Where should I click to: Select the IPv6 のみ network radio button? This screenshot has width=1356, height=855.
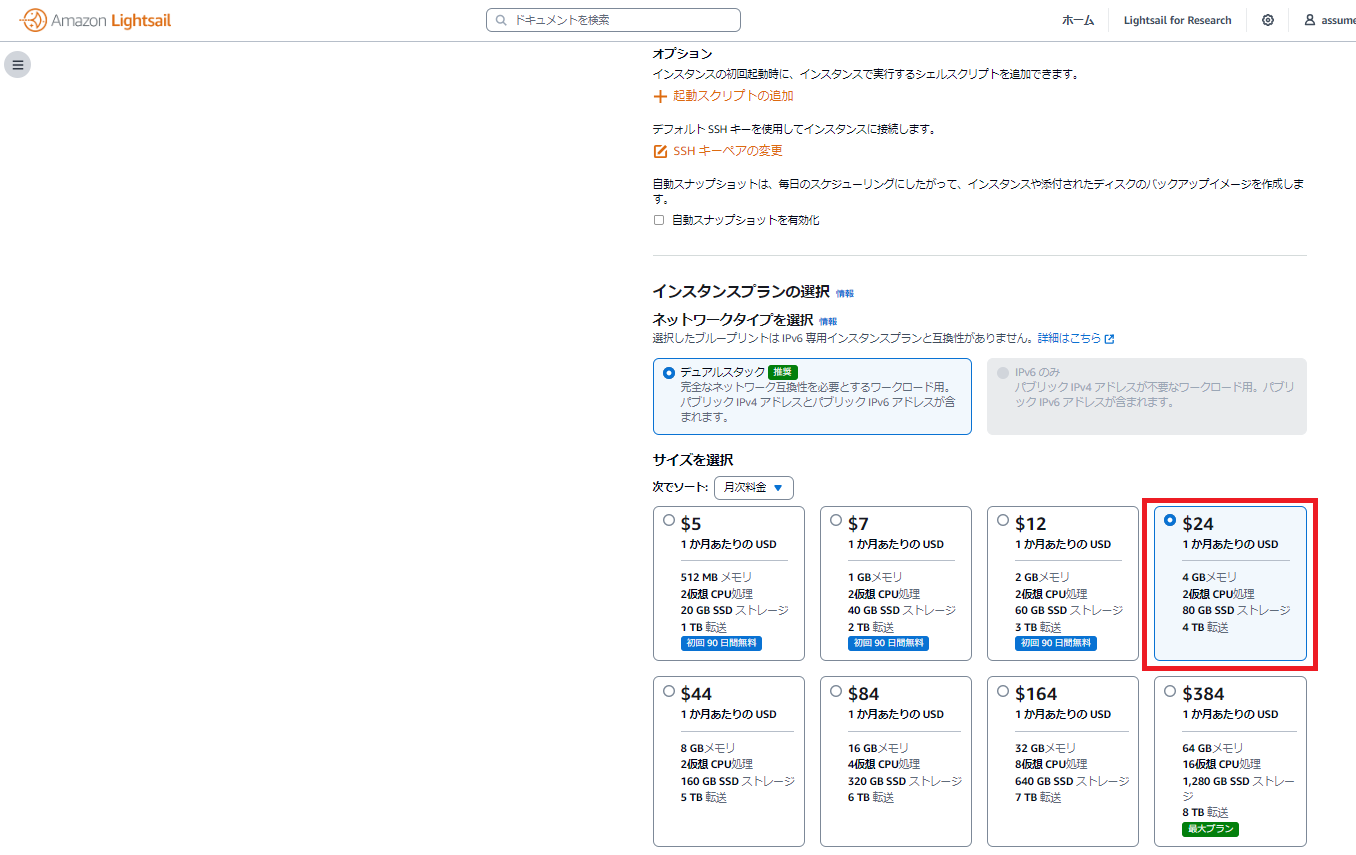(x=1003, y=373)
